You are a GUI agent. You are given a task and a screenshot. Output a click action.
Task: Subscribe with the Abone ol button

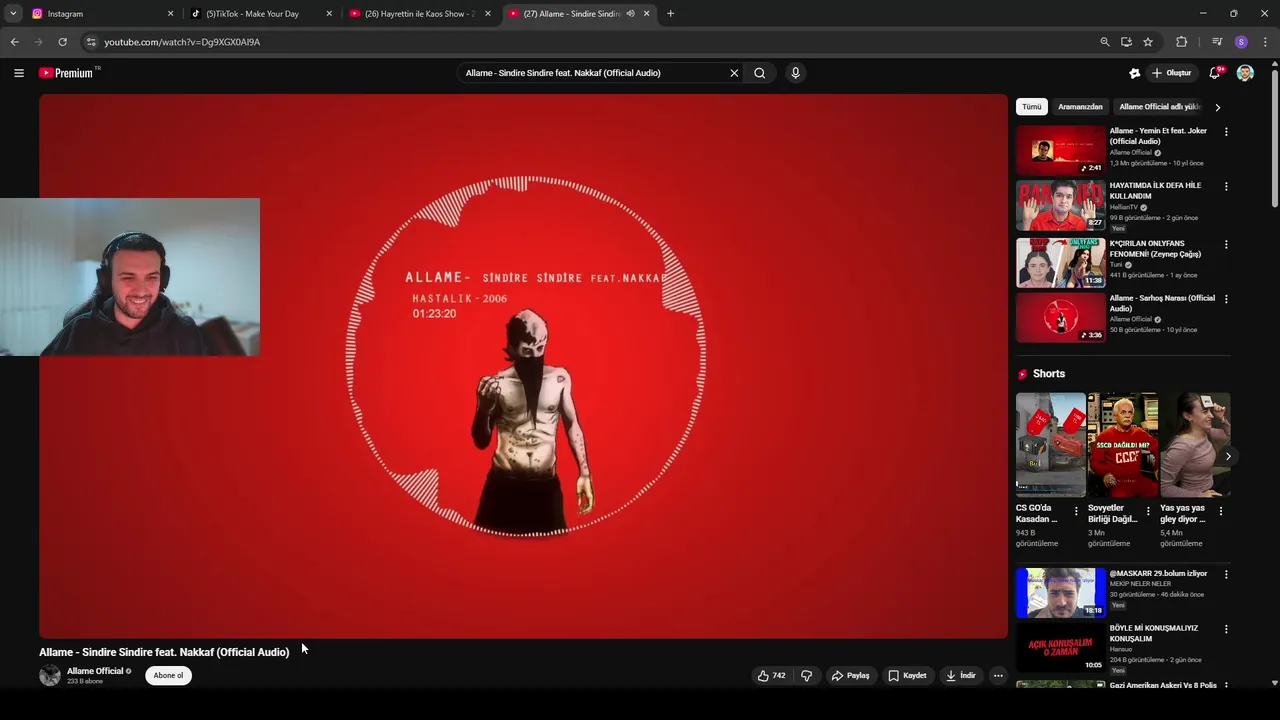tap(168, 676)
